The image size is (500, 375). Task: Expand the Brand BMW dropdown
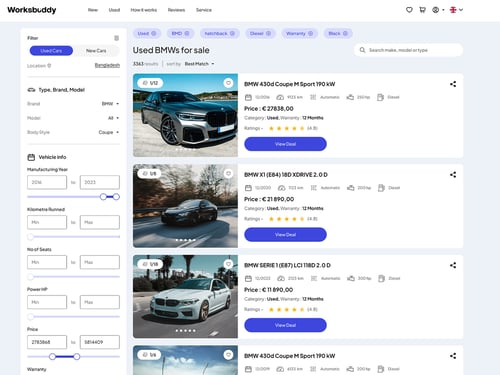(110, 104)
